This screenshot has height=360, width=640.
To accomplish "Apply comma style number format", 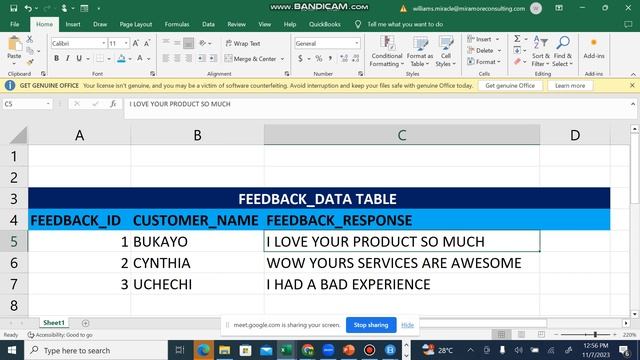I will coord(330,59).
